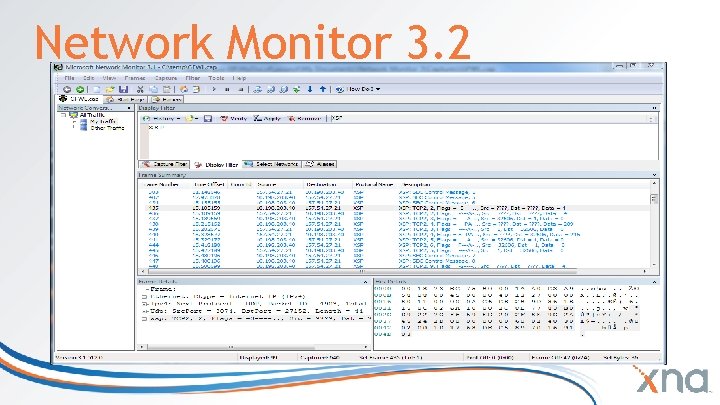Click inside the display filter text box
The image size is (720, 405).
pyautogui.click(x=403, y=141)
